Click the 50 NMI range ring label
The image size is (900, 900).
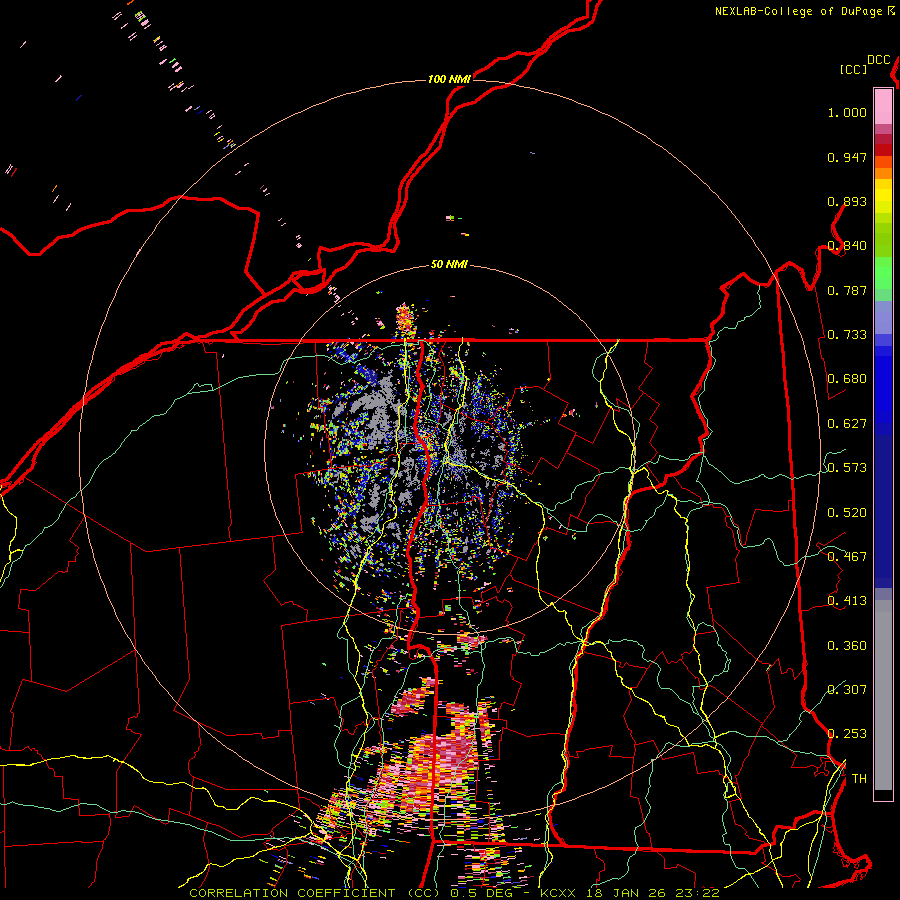tap(449, 264)
